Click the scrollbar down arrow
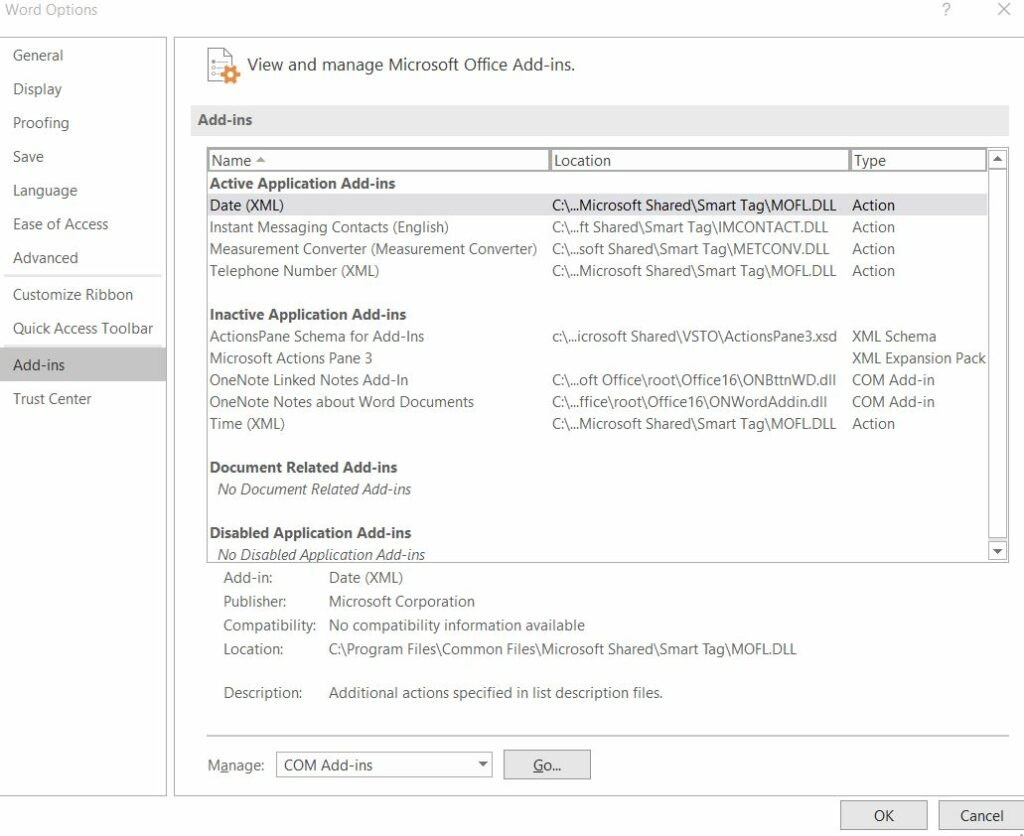 (997, 549)
